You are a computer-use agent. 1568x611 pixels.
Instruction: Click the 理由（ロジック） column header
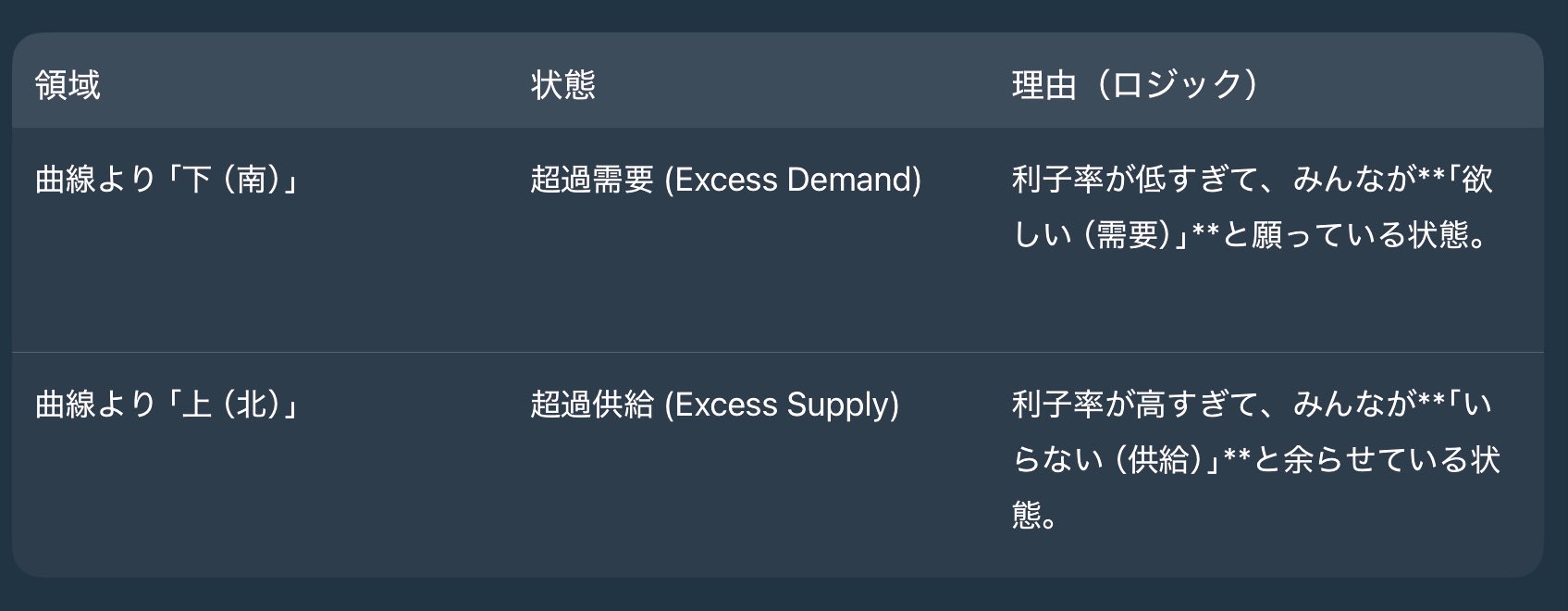1135,85
